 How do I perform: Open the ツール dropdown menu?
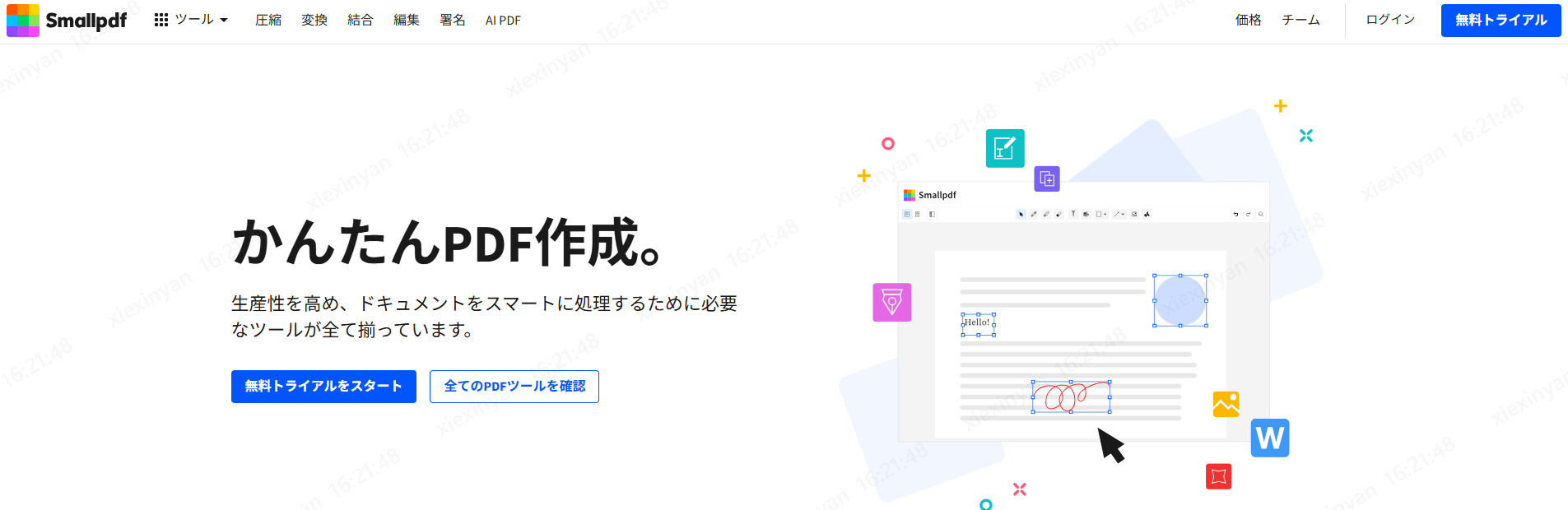pos(191,20)
